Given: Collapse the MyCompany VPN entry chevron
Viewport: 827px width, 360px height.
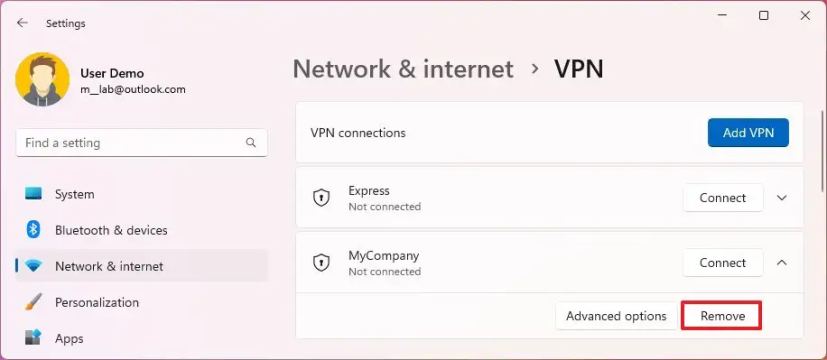Looking at the screenshot, I should [782, 262].
